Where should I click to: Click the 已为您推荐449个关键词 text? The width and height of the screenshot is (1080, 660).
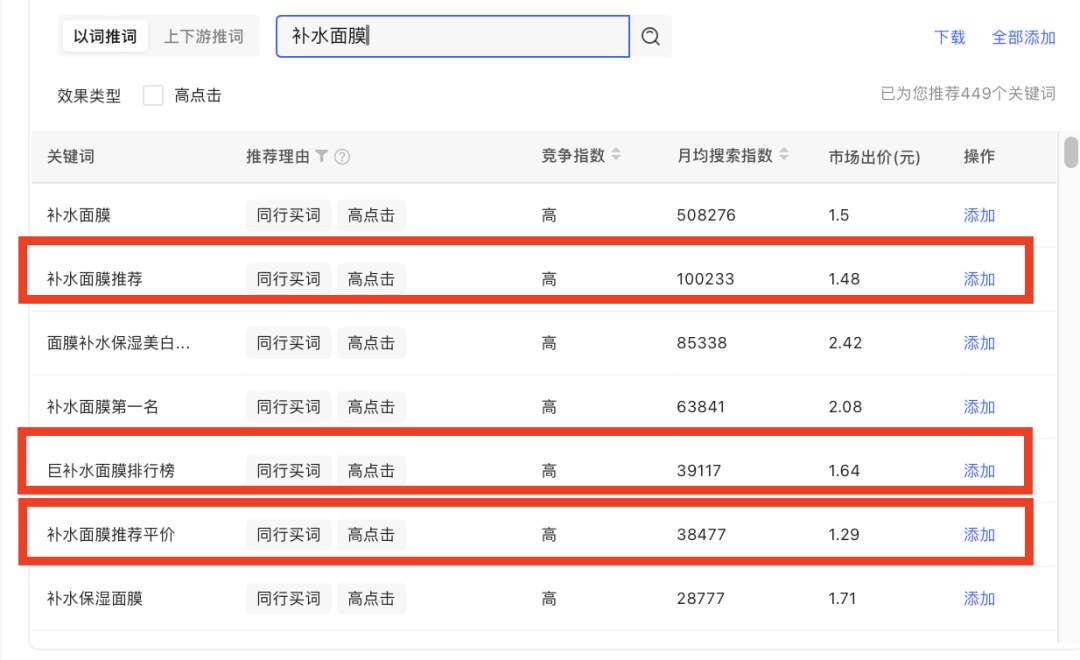point(968,94)
